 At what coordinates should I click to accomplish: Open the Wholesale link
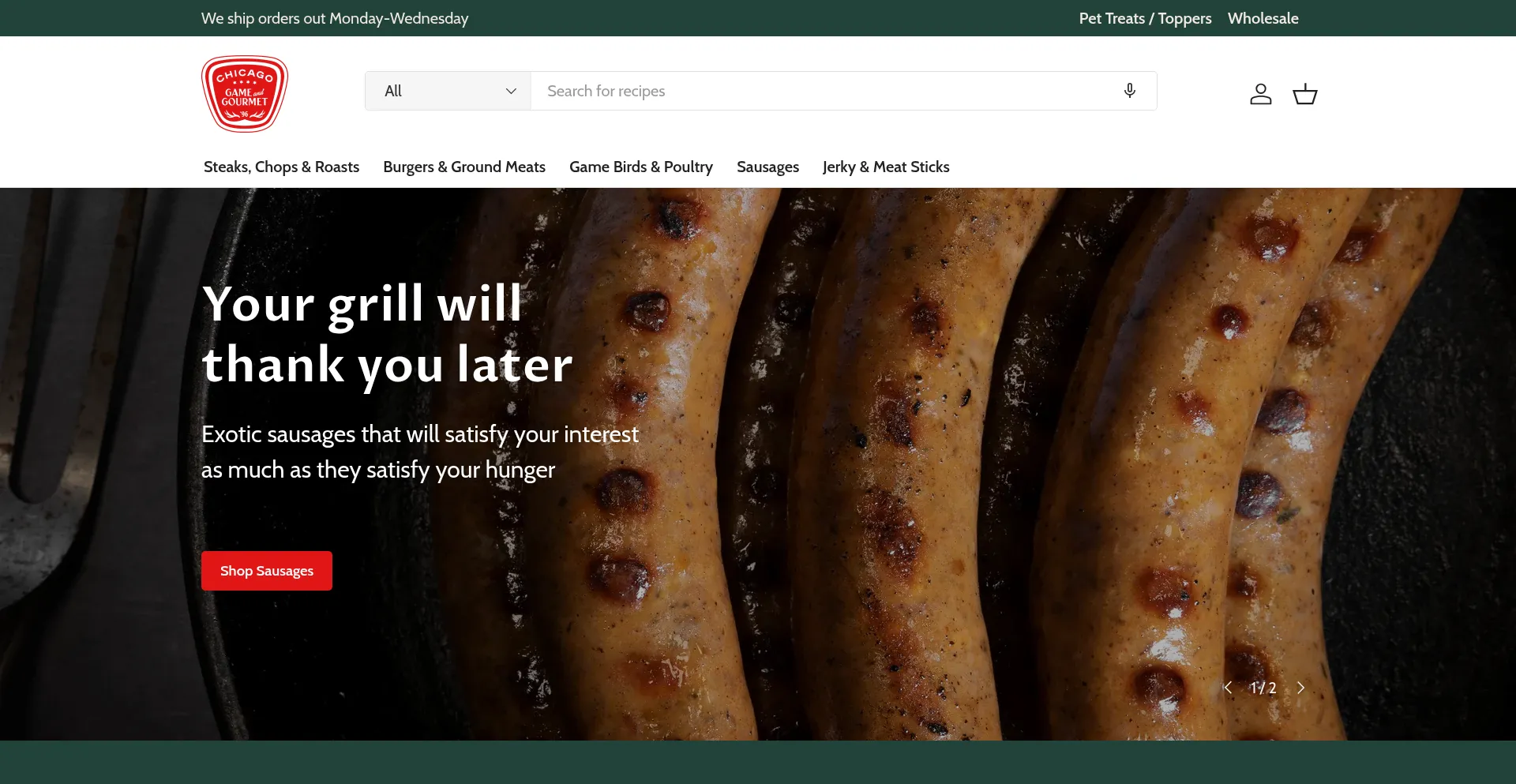[1263, 18]
